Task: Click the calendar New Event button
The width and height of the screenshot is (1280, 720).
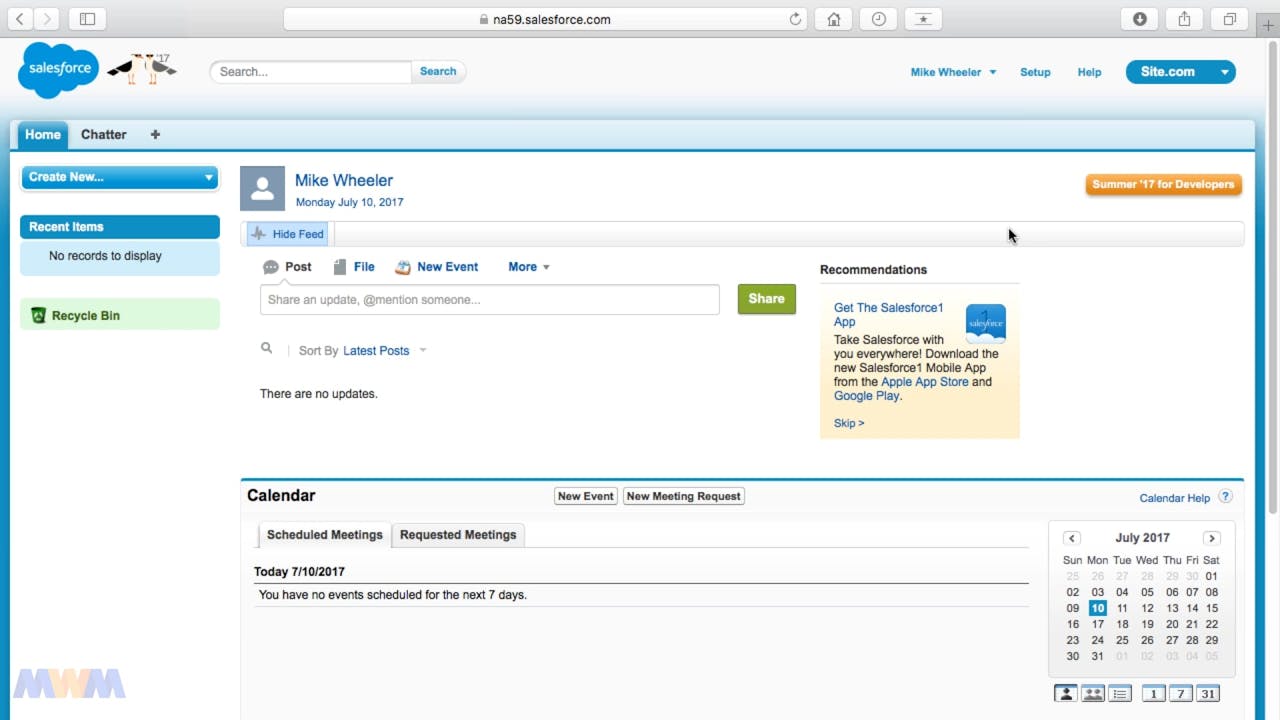Action: tap(586, 496)
